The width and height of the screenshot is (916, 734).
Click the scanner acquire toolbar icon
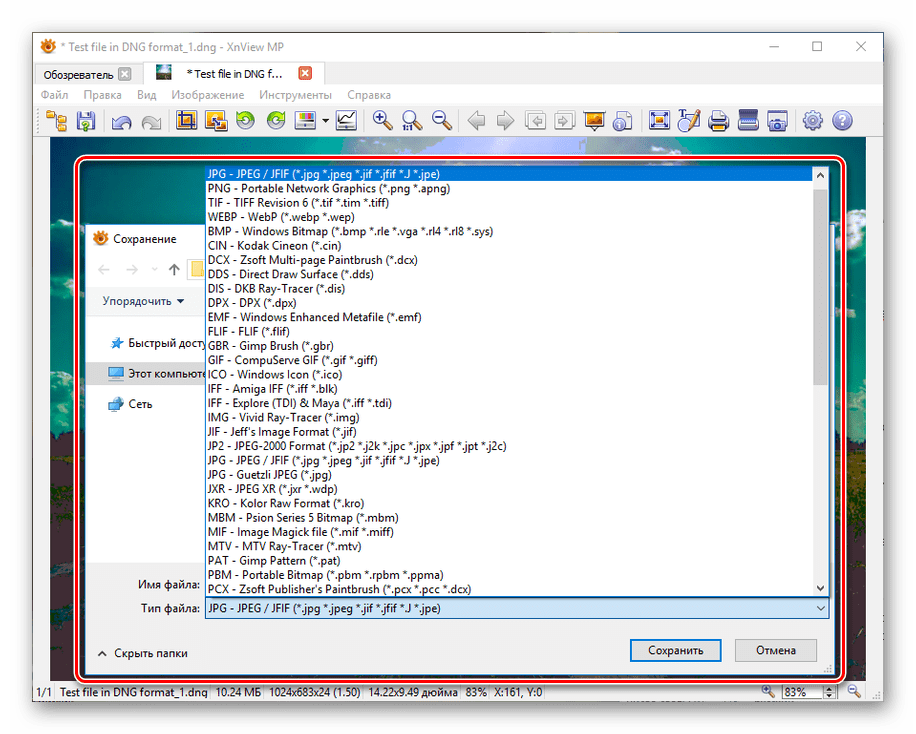pyautogui.click(x=748, y=121)
